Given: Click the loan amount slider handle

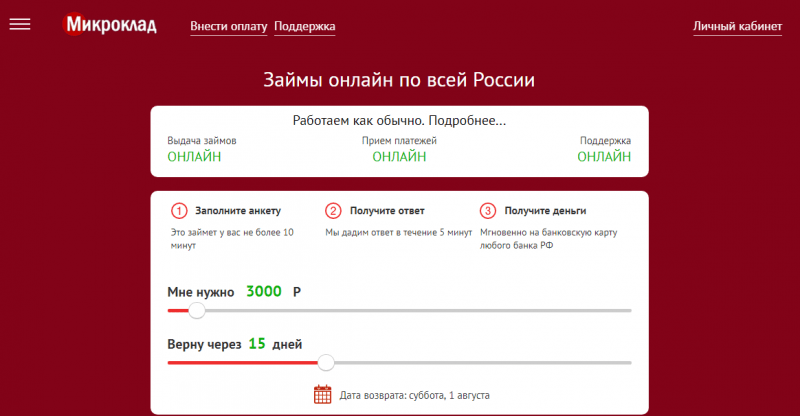Looking at the screenshot, I should [x=196, y=310].
